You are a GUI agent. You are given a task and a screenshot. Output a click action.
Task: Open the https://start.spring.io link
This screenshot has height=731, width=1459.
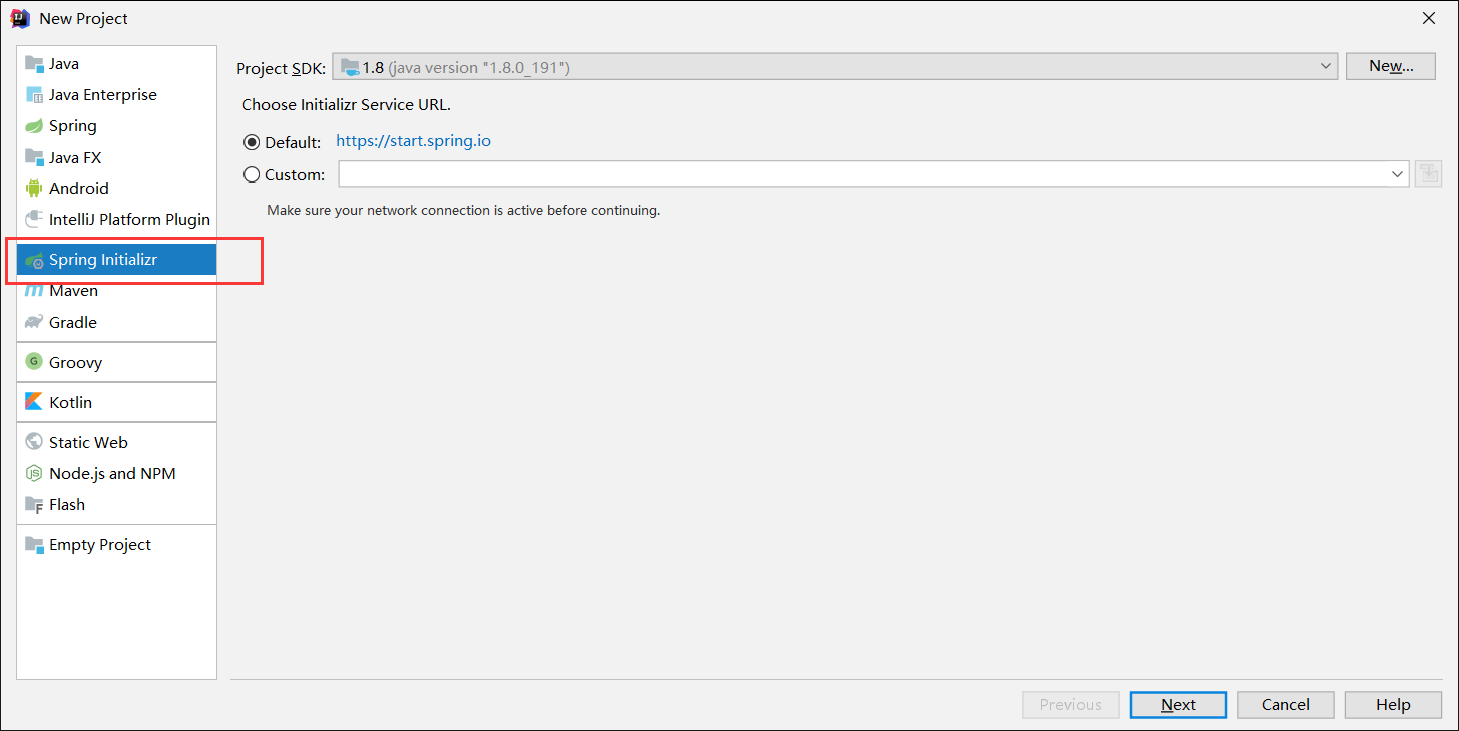pos(413,141)
